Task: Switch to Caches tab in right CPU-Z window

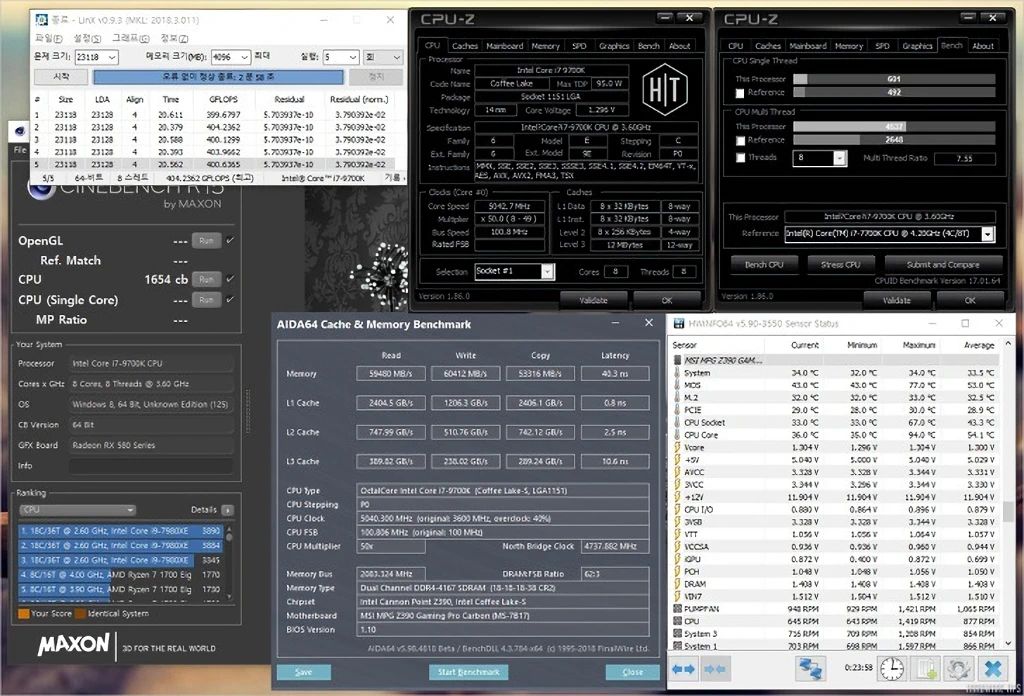Action: [x=767, y=46]
